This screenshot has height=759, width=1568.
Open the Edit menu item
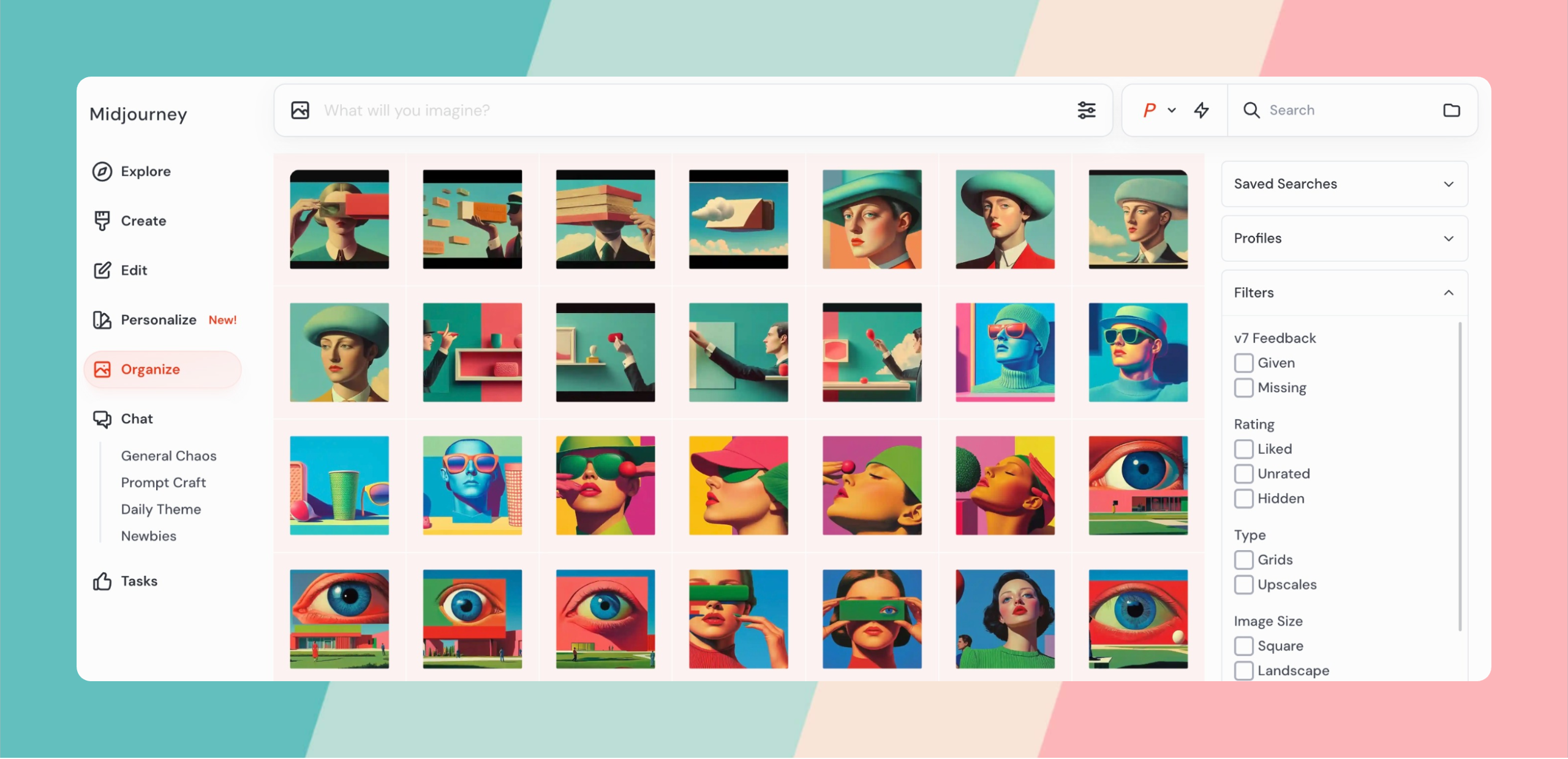pos(134,270)
